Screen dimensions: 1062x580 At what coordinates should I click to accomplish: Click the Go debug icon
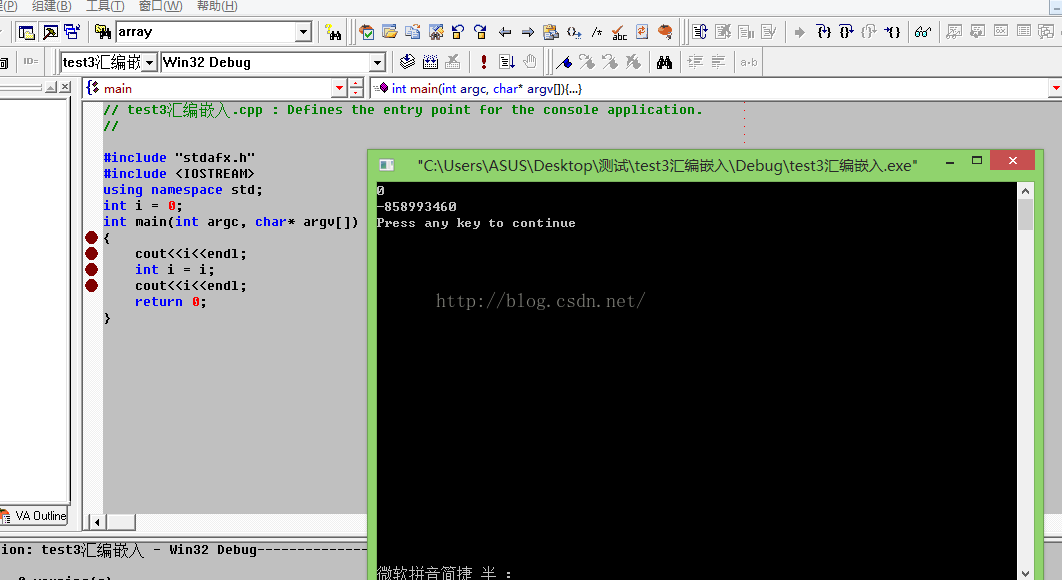click(x=507, y=62)
